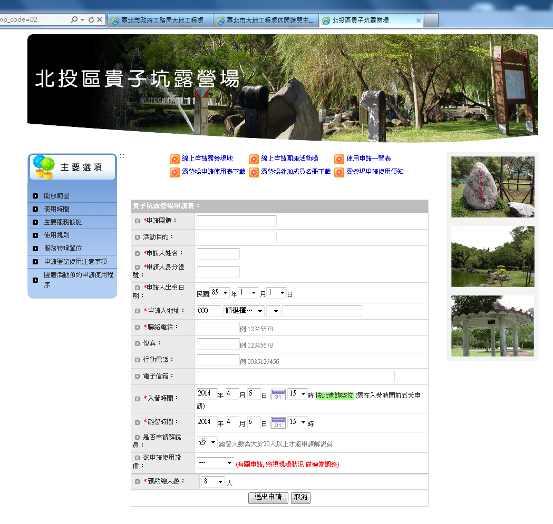Image resolution: width=553 pixels, height=524 pixels.
Task: Open the total people dropdown showing 8
Action: pos(213,481)
